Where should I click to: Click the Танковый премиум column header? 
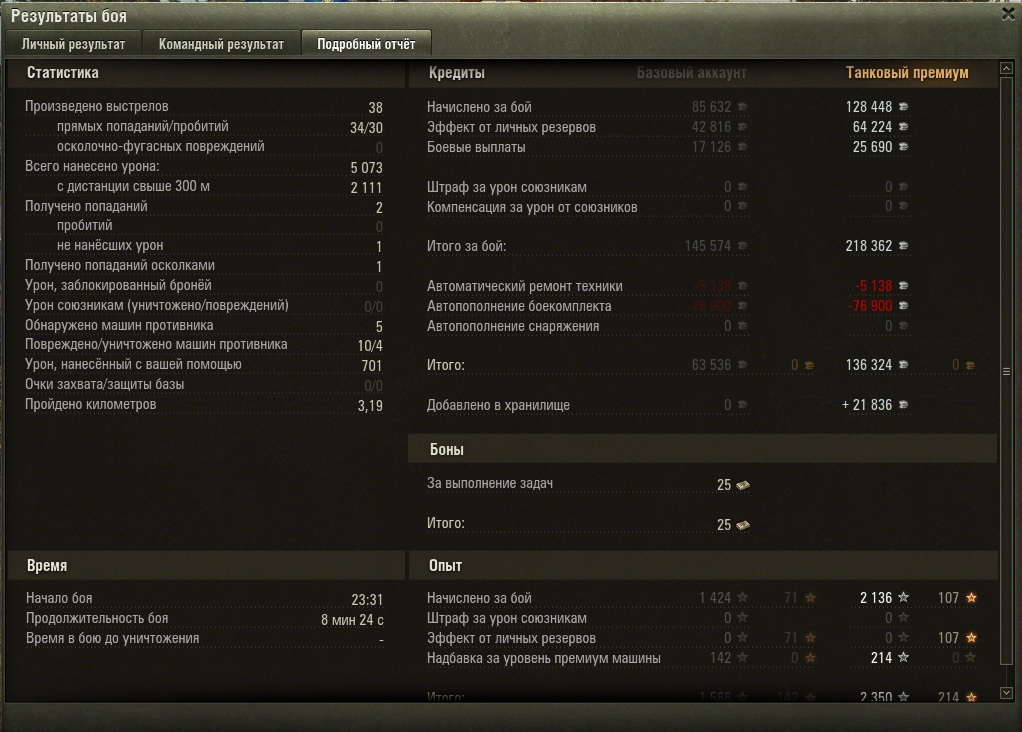tap(907, 72)
